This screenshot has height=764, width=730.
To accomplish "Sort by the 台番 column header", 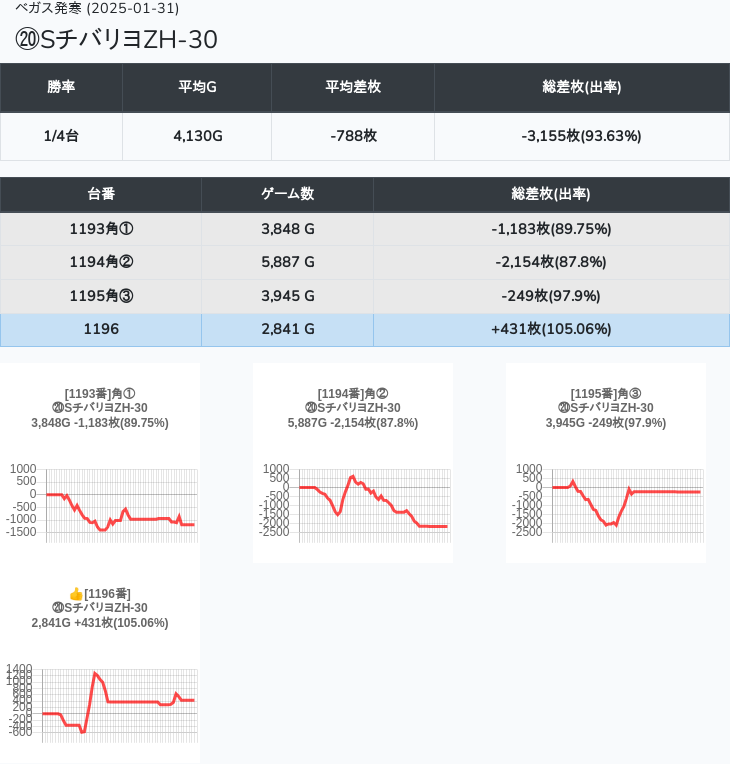I will 101,194.
